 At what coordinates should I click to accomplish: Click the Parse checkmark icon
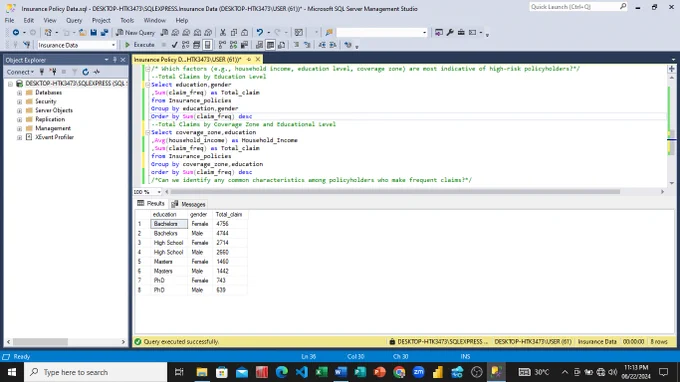coord(174,45)
